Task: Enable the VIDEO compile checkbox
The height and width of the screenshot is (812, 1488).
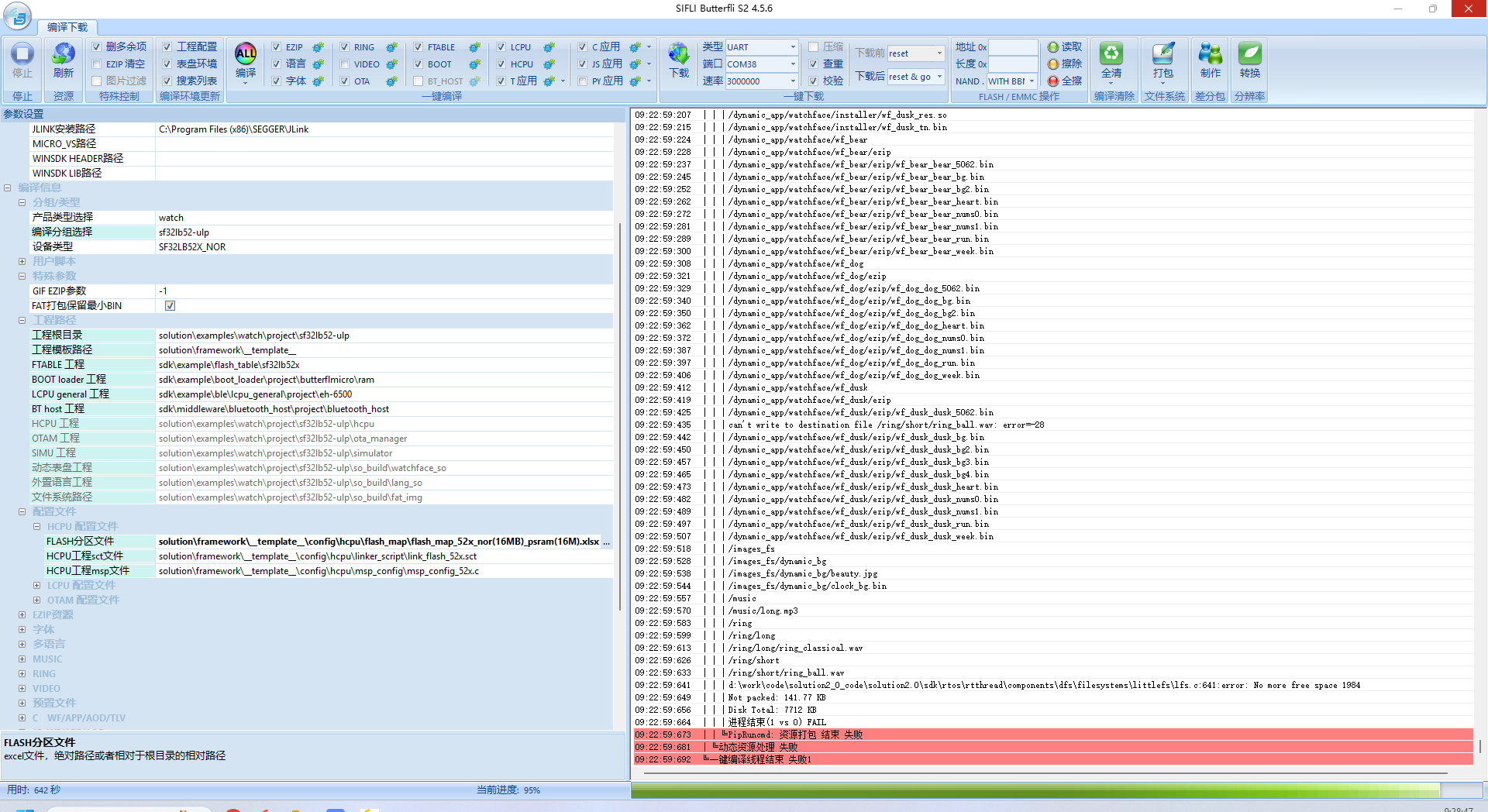Action: click(x=345, y=64)
